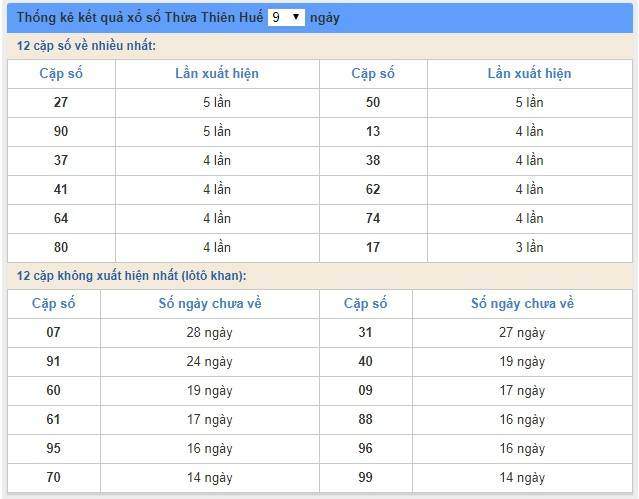Select number pair 07 in the lôtô khan table
Viewport: 639px width, 499px height.
pyautogui.click(x=53, y=332)
